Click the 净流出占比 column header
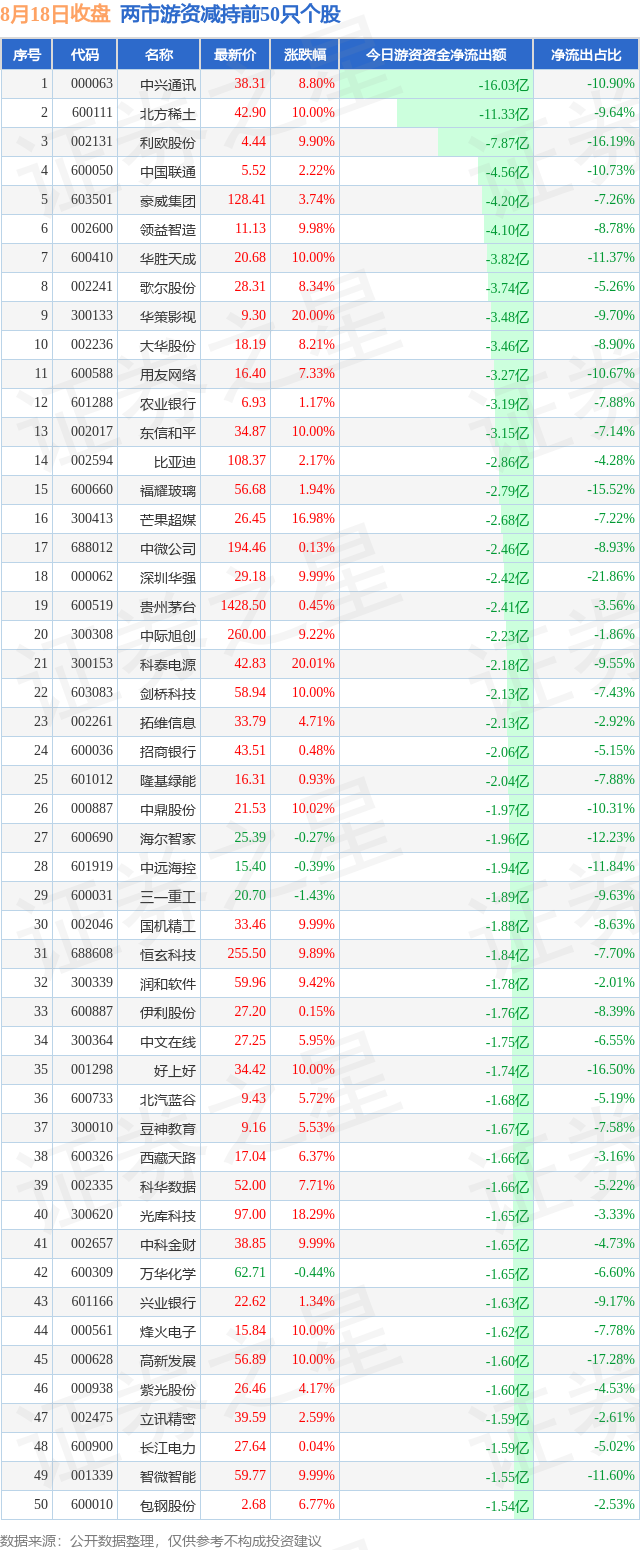Screen dimensions: 640x1550 tap(585, 55)
